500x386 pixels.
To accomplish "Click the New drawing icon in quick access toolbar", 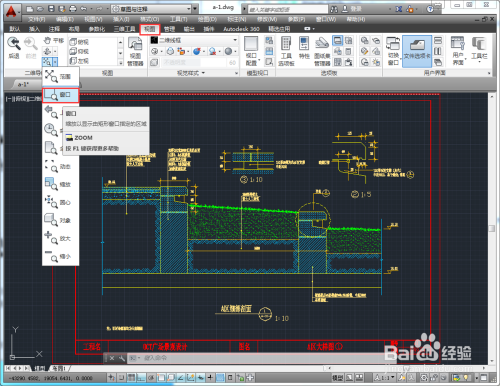I will [30, 9].
